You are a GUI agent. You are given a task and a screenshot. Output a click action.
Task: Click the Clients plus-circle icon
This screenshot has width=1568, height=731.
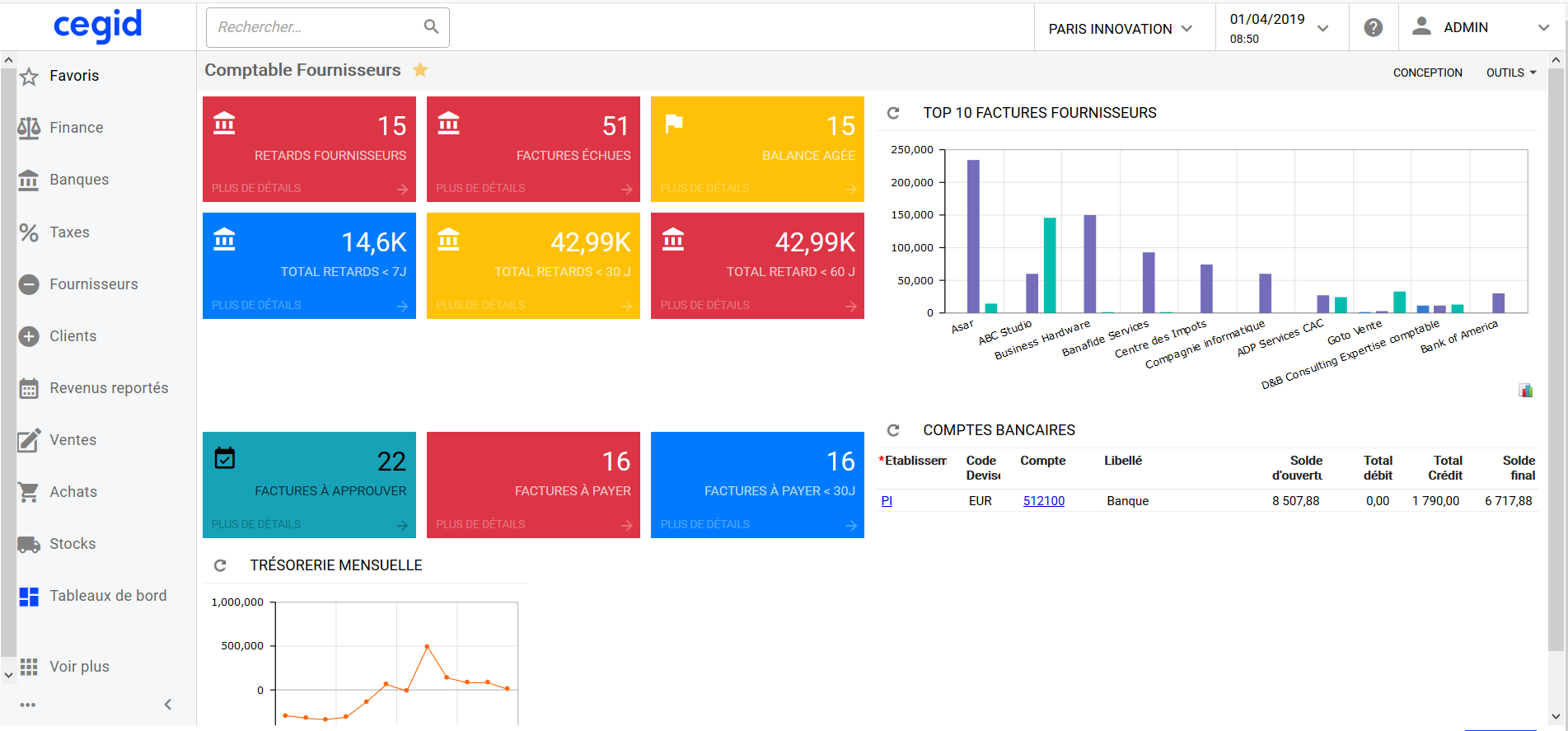tap(29, 336)
